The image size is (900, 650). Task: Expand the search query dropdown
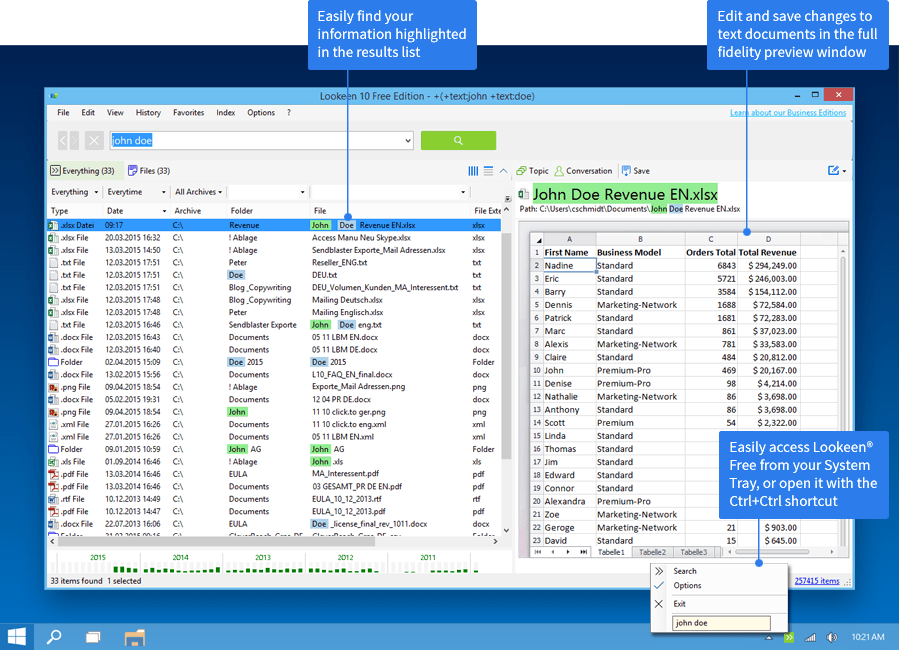(407, 141)
